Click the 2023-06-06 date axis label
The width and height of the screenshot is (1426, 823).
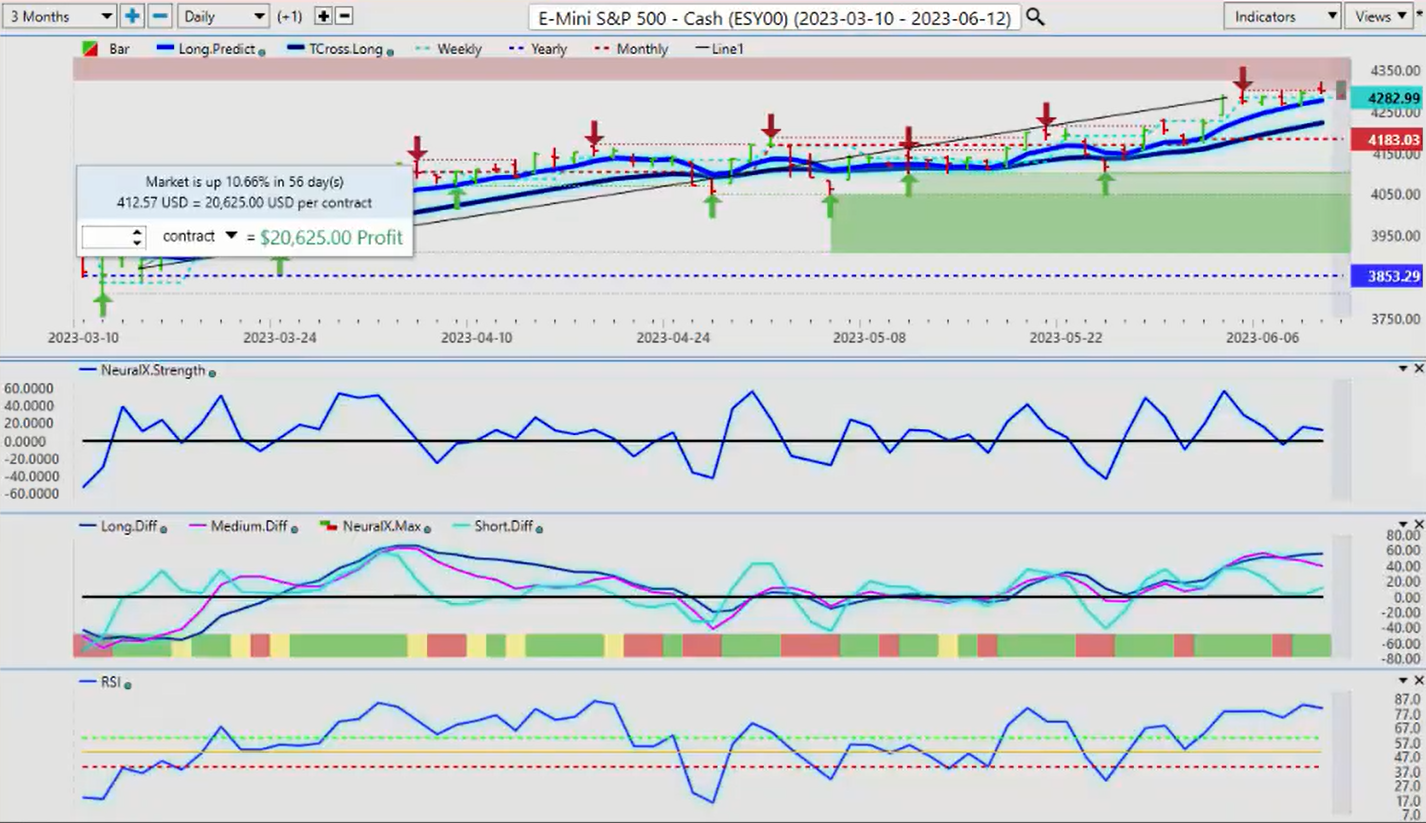(x=1263, y=338)
